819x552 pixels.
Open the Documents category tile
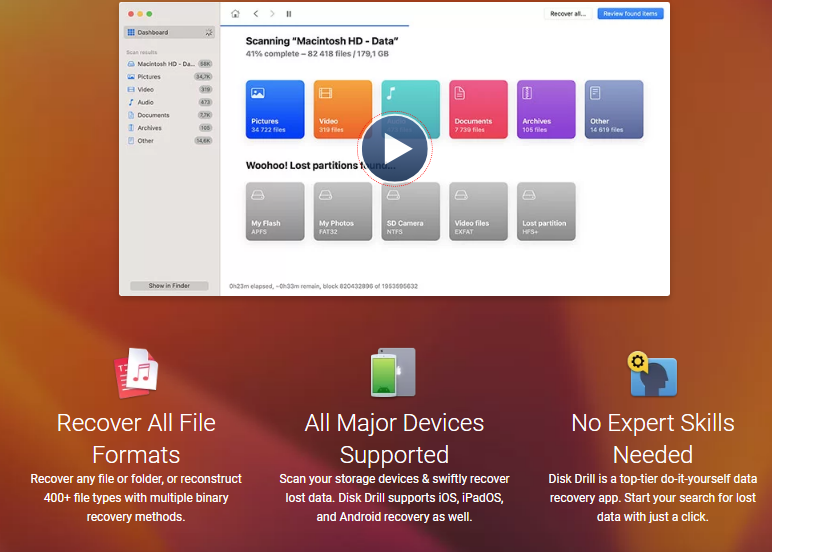pyautogui.click(x=478, y=109)
